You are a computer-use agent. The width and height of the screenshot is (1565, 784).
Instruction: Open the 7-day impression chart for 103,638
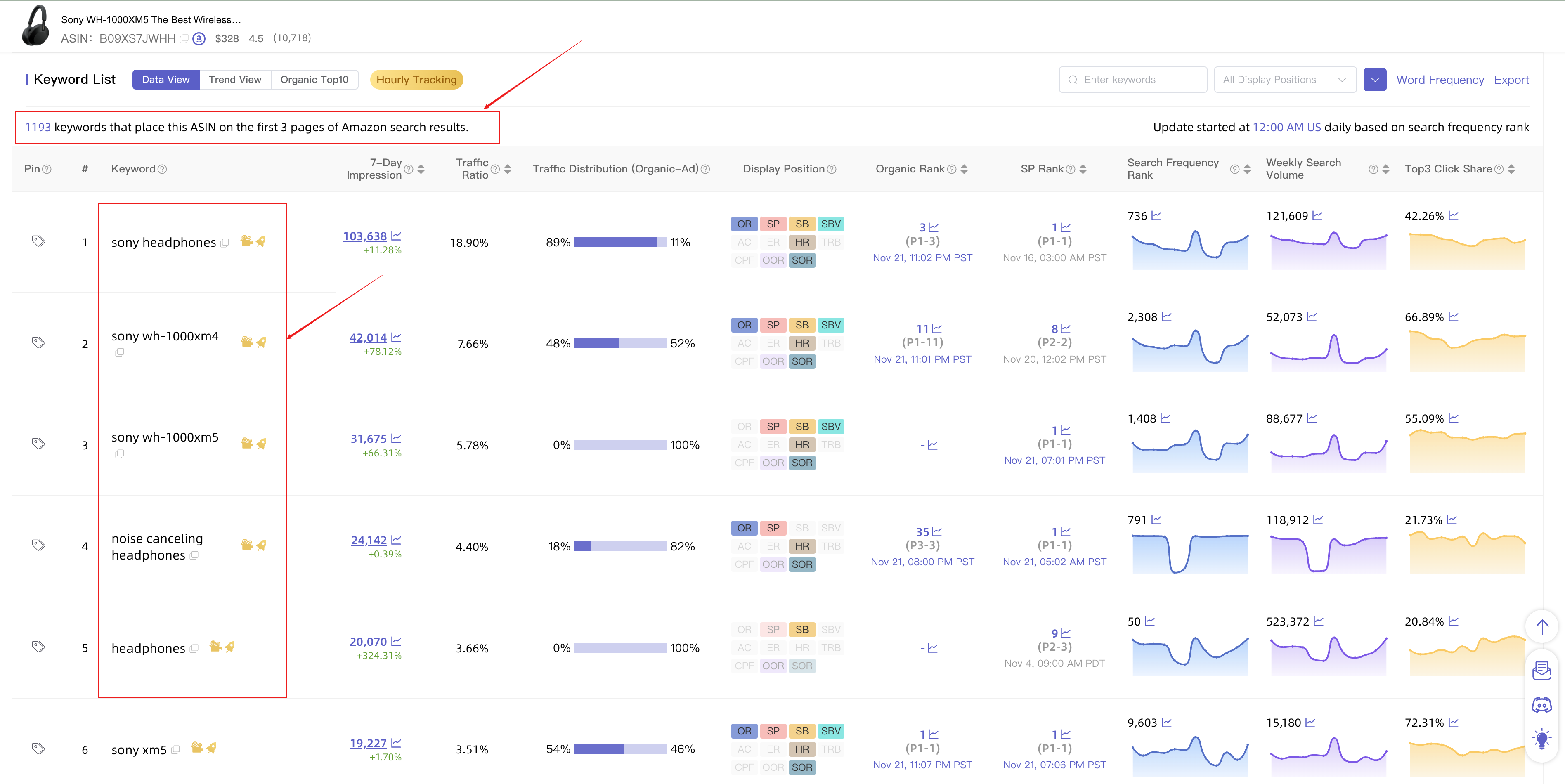[x=396, y=236]
